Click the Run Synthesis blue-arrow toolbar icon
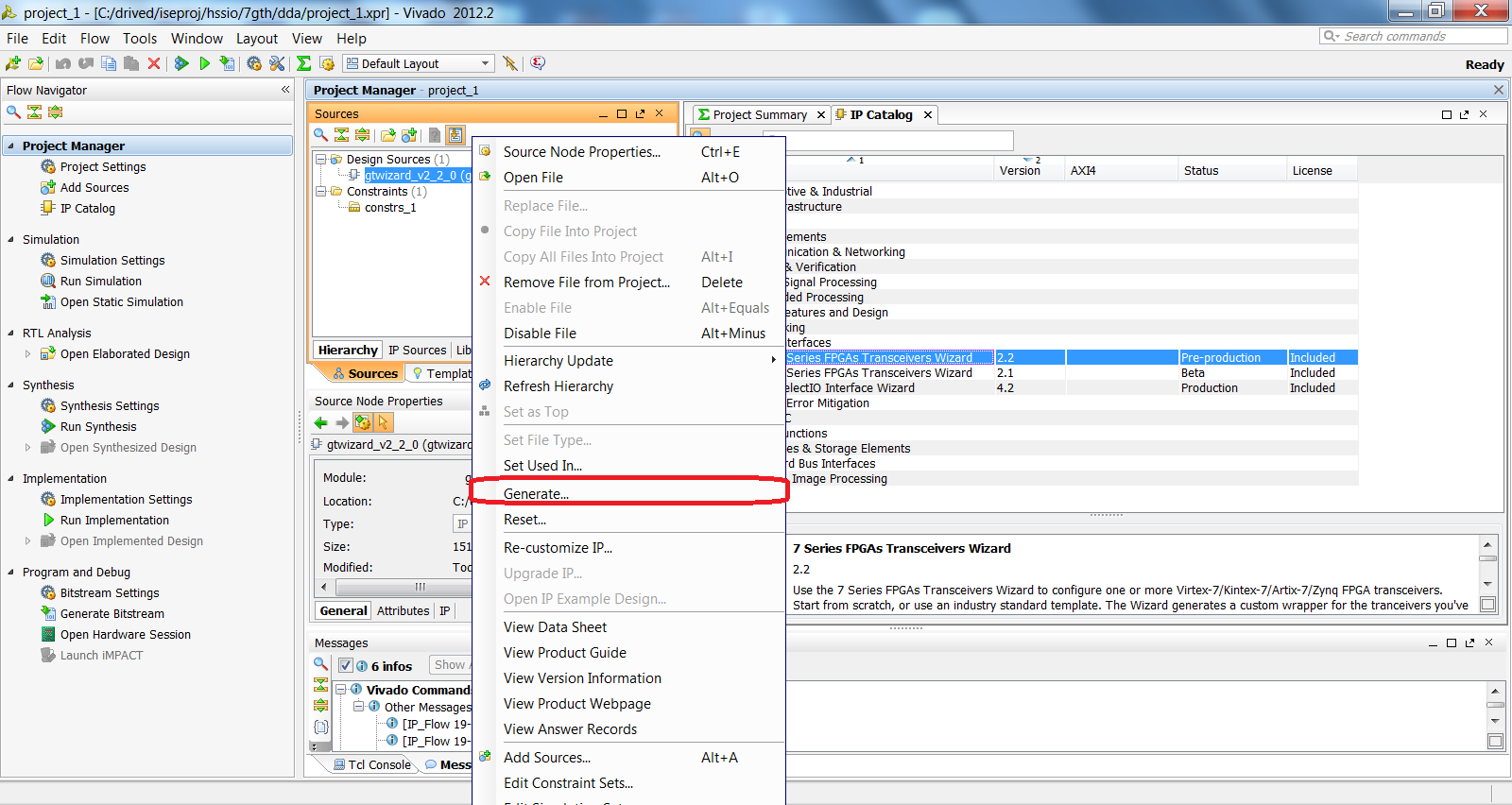1512x805 pixels. [181, 63]
